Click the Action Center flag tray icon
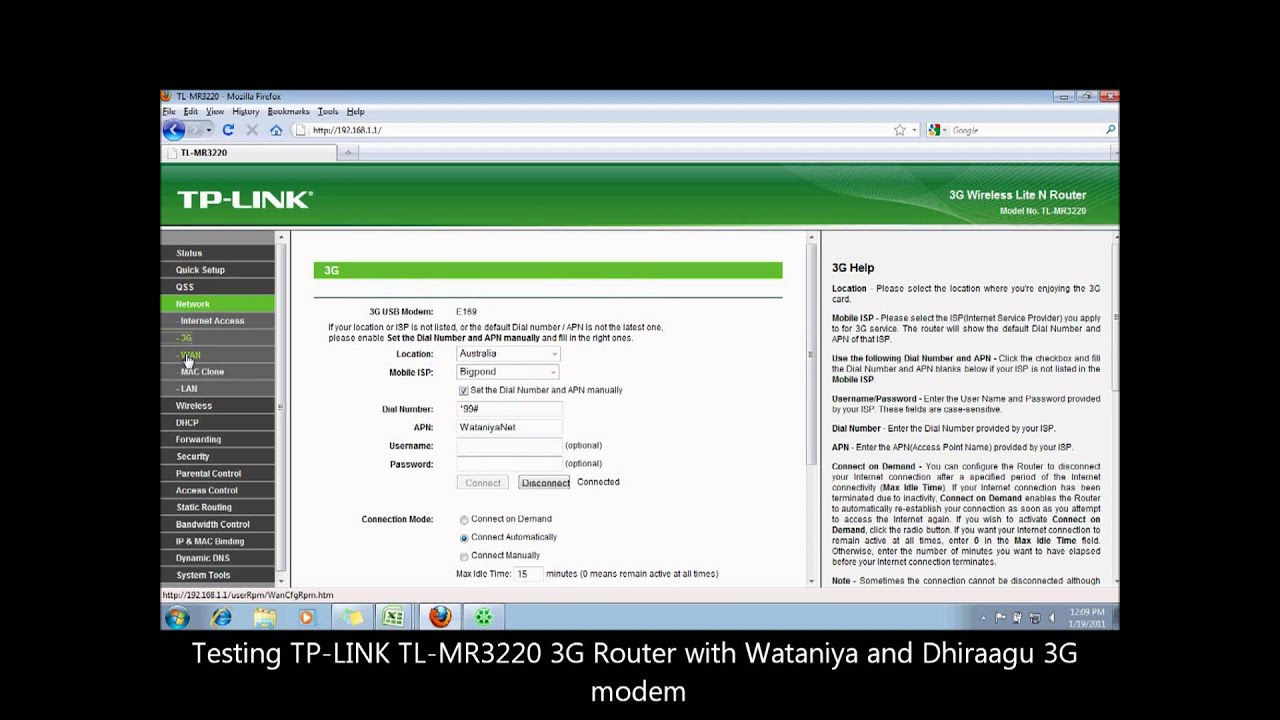The image size is (1280, 720). pyautogui.click(x=1001, y=618)
